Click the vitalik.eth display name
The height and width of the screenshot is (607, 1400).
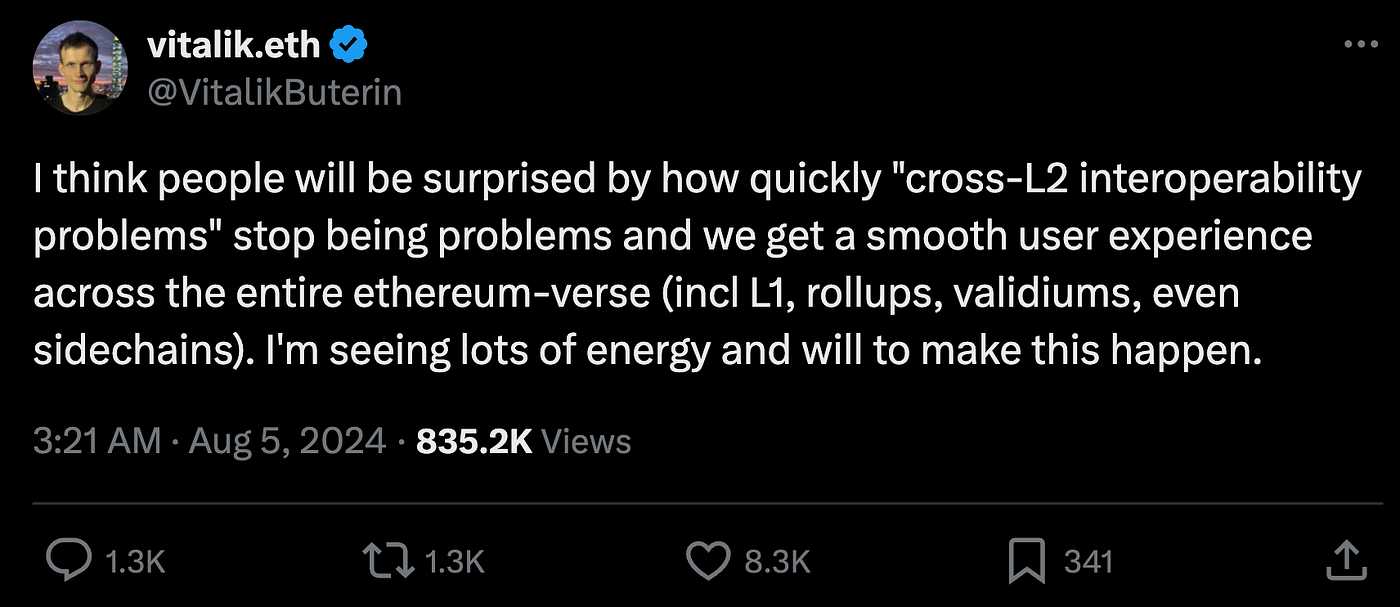[234, 45]
